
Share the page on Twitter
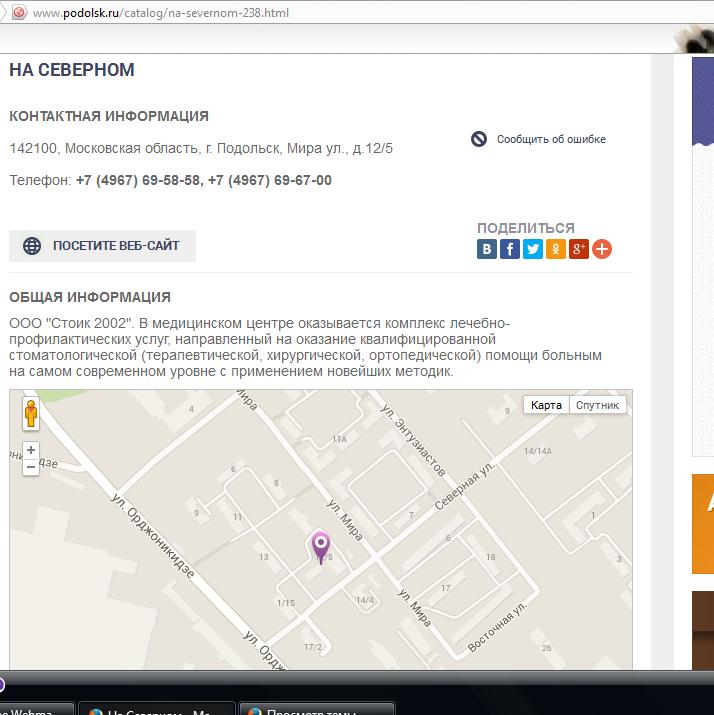[533, 249]
